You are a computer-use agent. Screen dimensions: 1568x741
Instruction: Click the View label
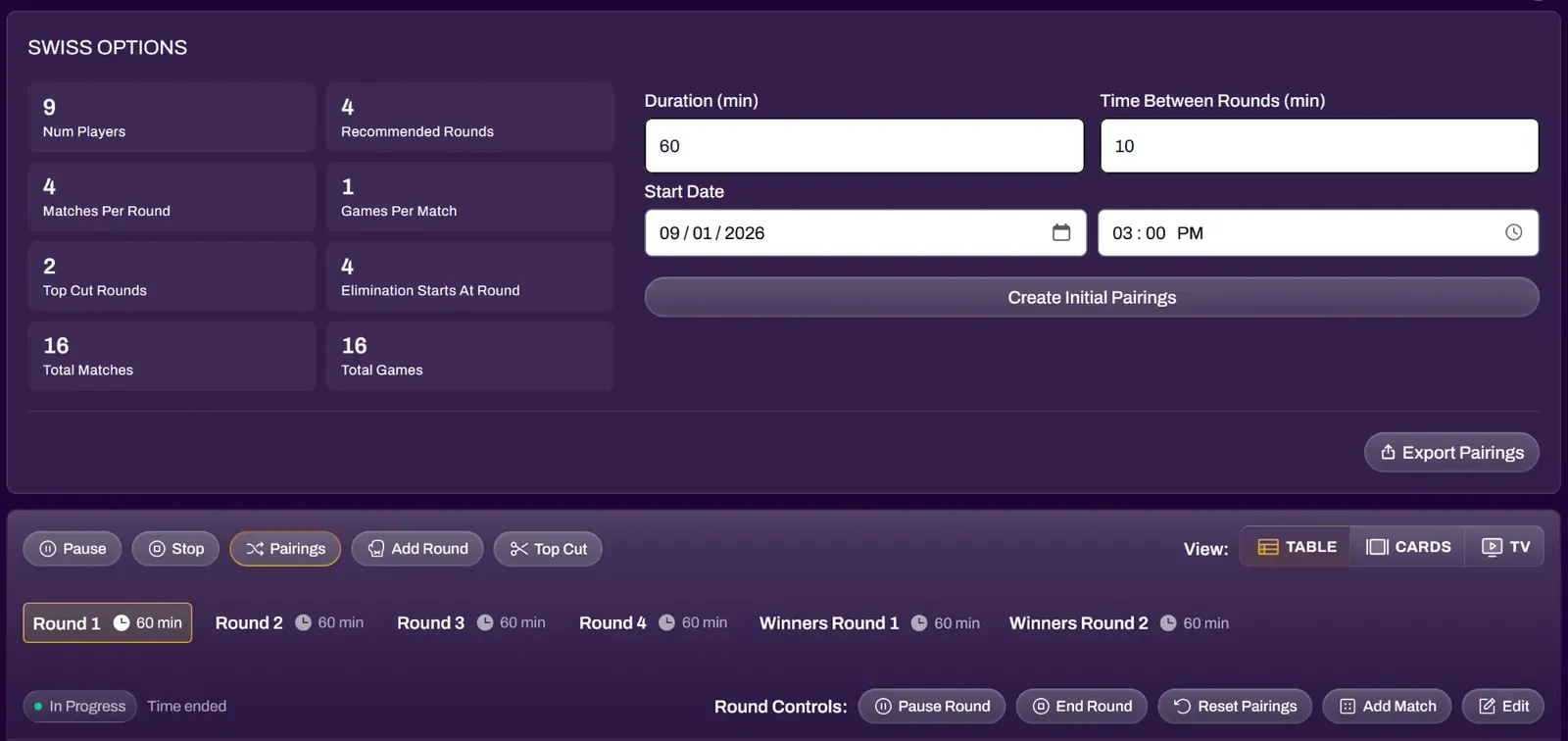coord(1206,549)
